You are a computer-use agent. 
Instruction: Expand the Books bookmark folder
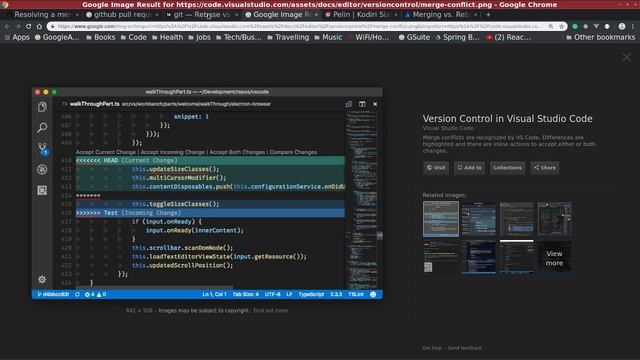(x=101, y=37)
